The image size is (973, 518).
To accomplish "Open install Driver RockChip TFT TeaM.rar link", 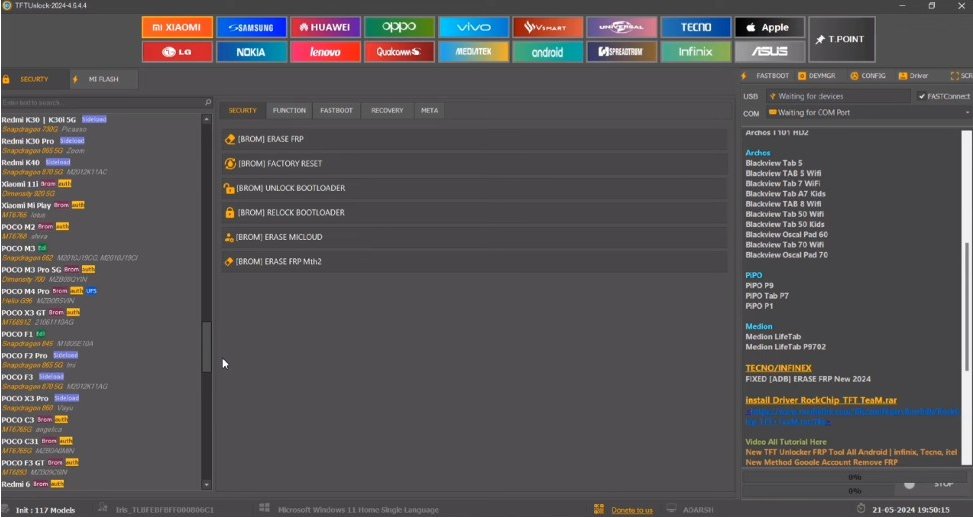I will (820, 400).
